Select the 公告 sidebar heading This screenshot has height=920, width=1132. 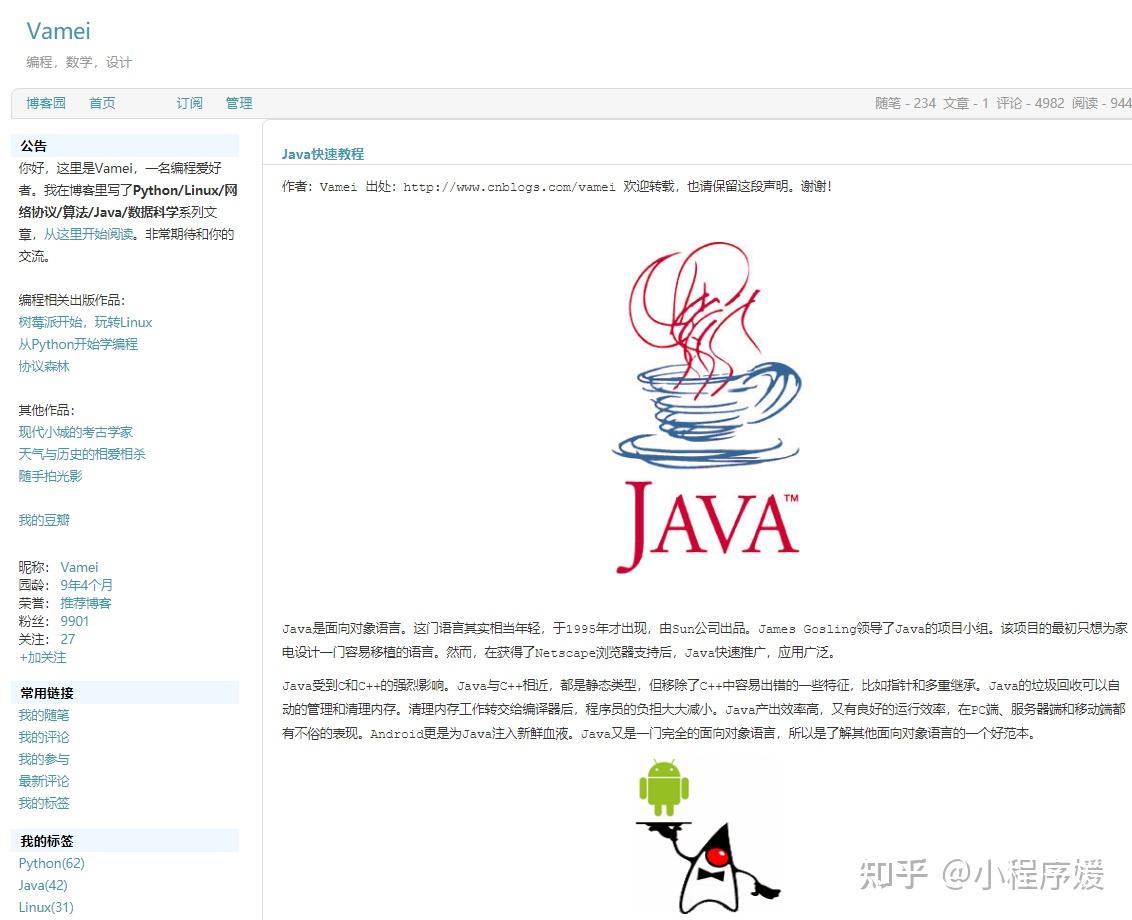coord(34,146)
